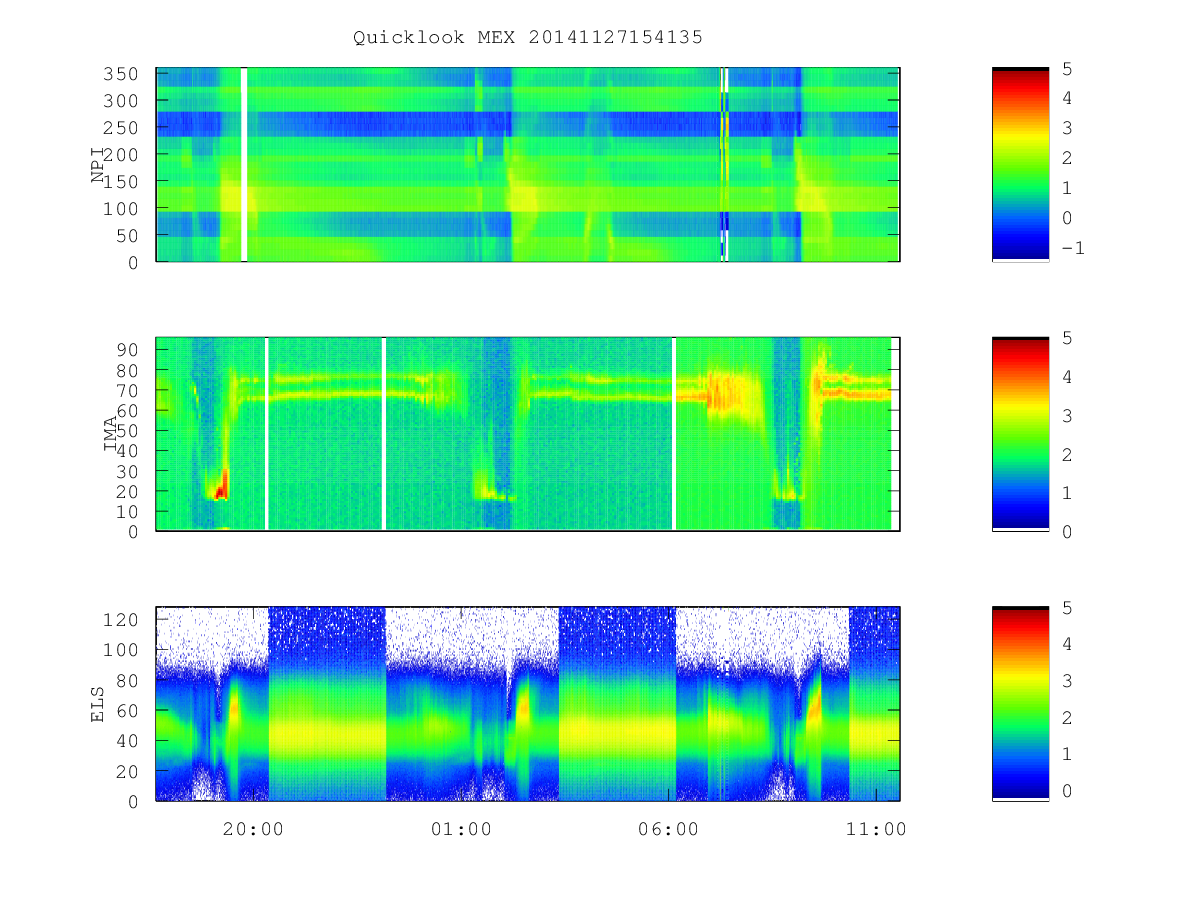The height and width of the screenshot is (900, 1200).
Task: Click the -1 label on NPI colorbar
Action: coord(1072,248)
